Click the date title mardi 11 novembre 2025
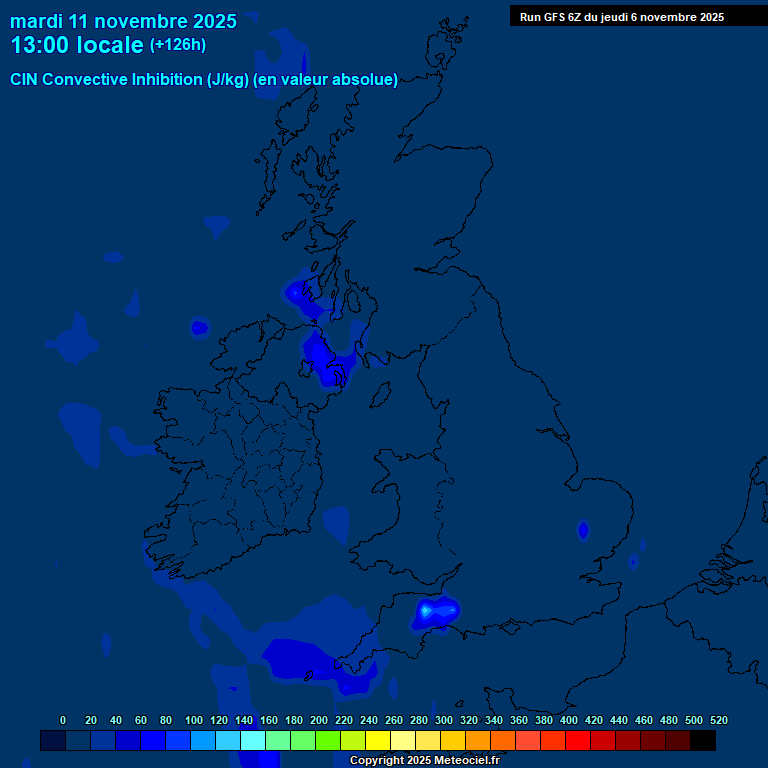 coord(123,21)
